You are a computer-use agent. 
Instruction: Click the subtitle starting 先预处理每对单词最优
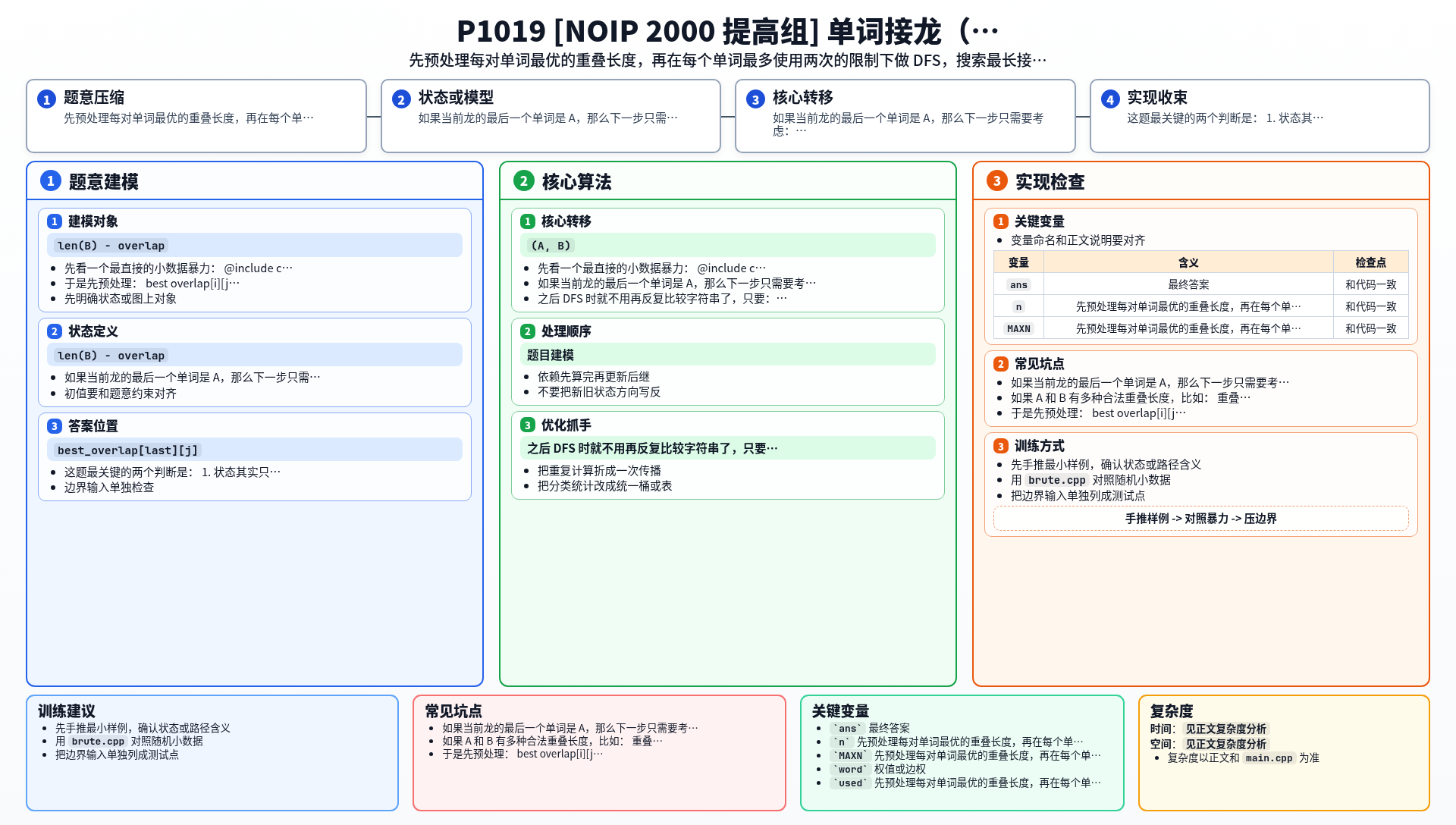(x=728, y=60)
